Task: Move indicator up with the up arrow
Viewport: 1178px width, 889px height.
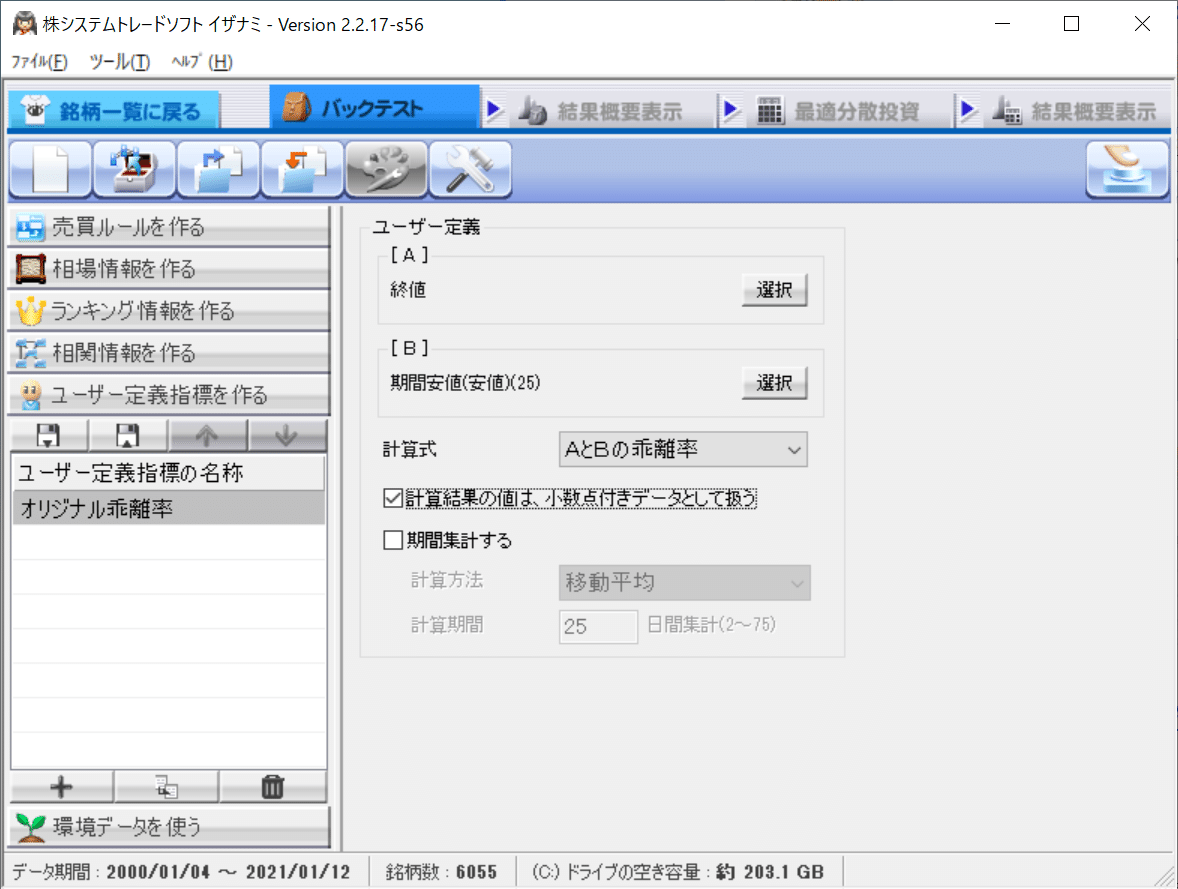Action: pyautogui.click(x=207, y=435)
